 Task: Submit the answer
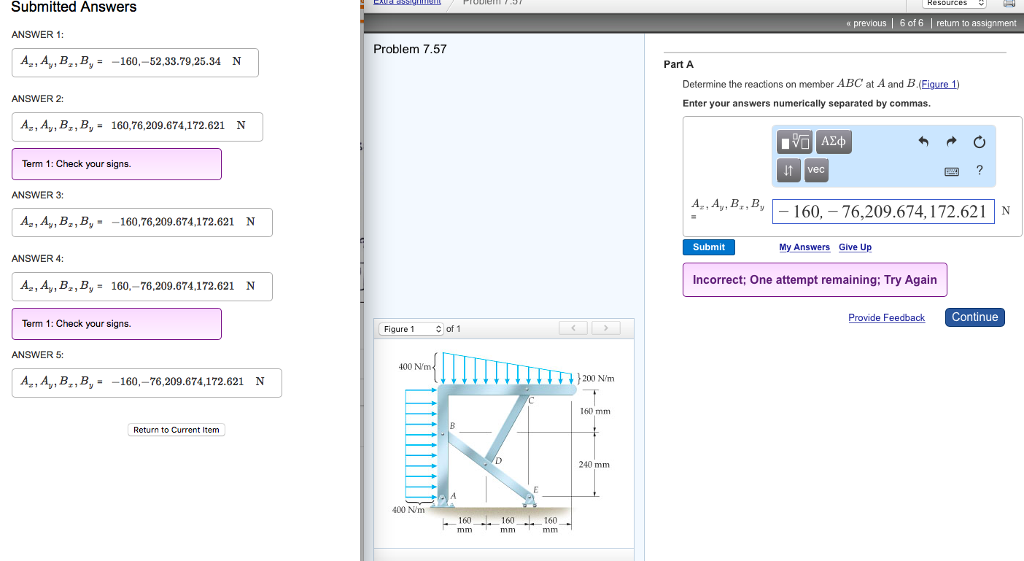pyautogui.click(x=709, y=247)
